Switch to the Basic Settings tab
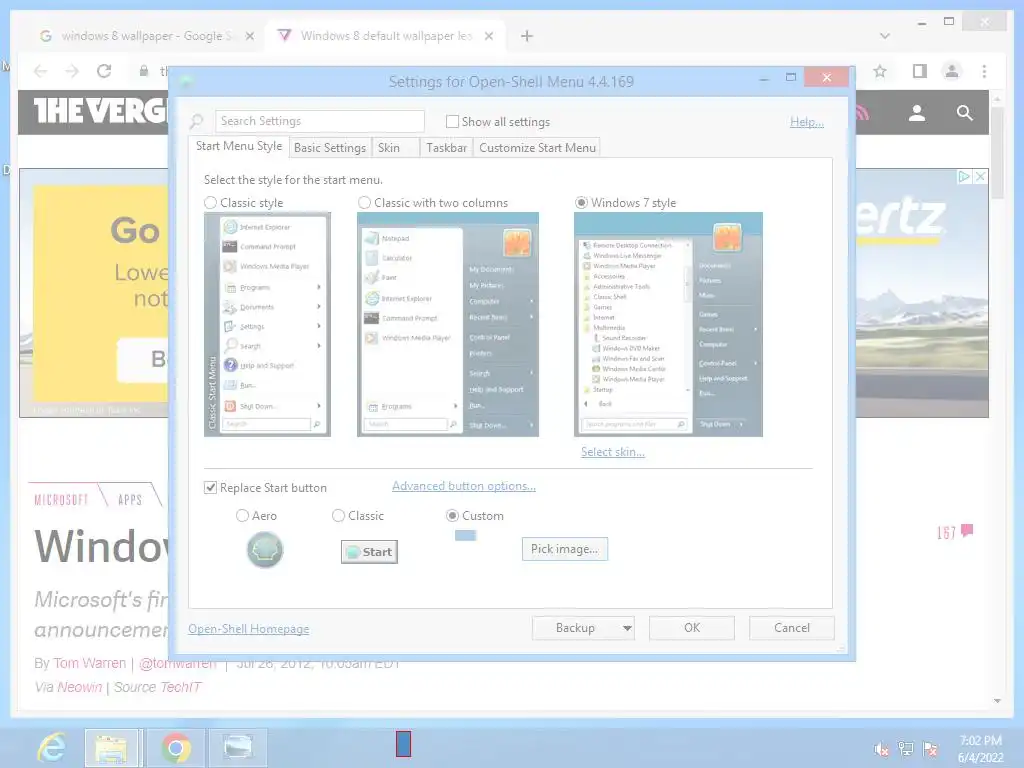Screen dimensions: 1024x768 (330, 148)
